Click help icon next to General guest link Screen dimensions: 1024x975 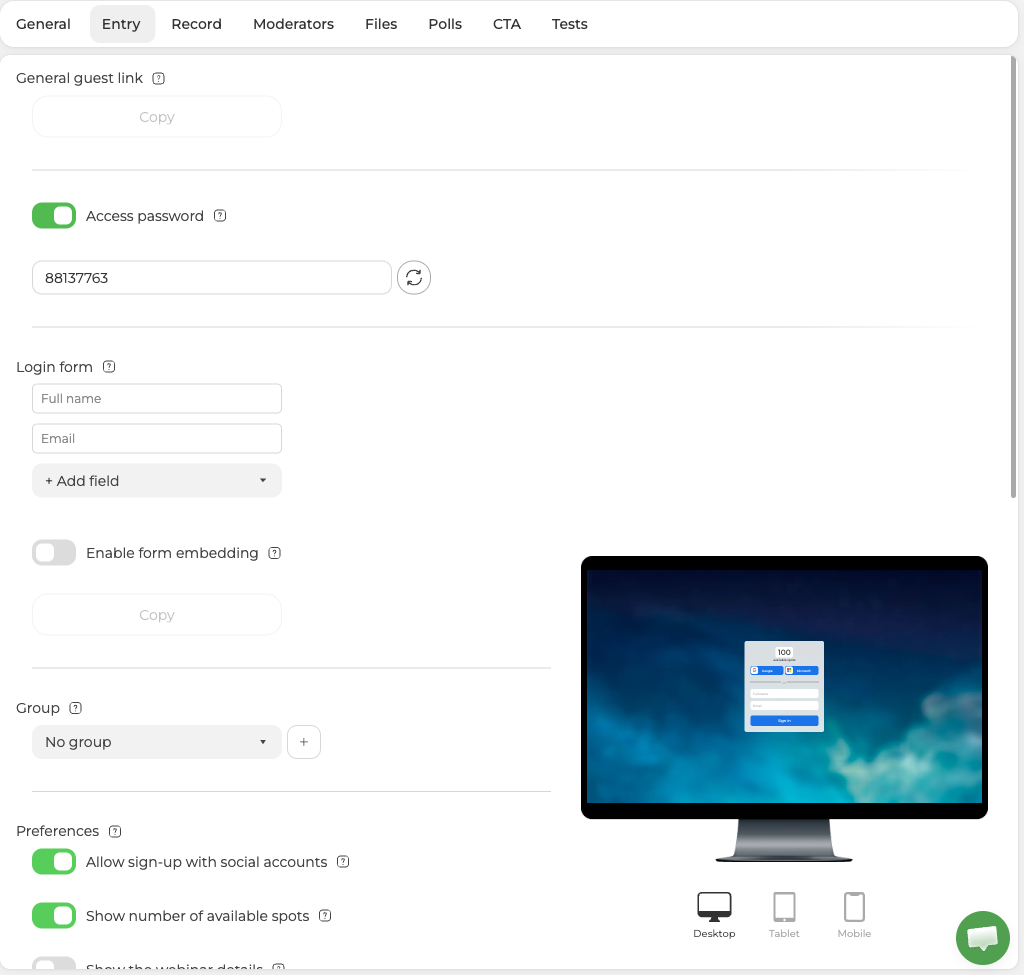[x=159, y=78]
